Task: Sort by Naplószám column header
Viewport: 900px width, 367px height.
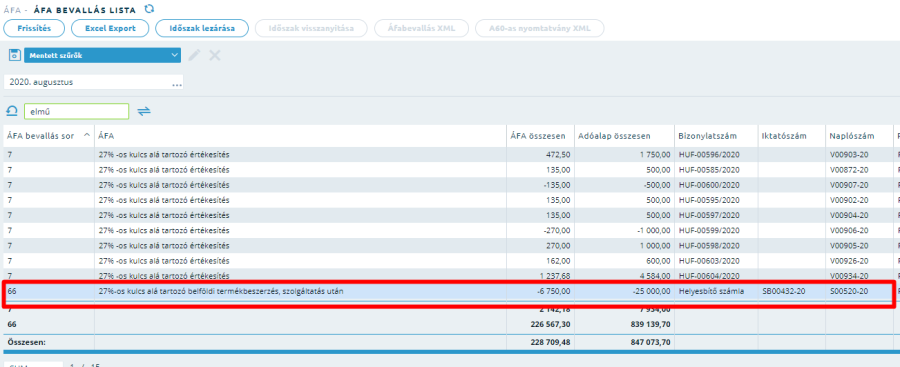Action: point(859,136)
